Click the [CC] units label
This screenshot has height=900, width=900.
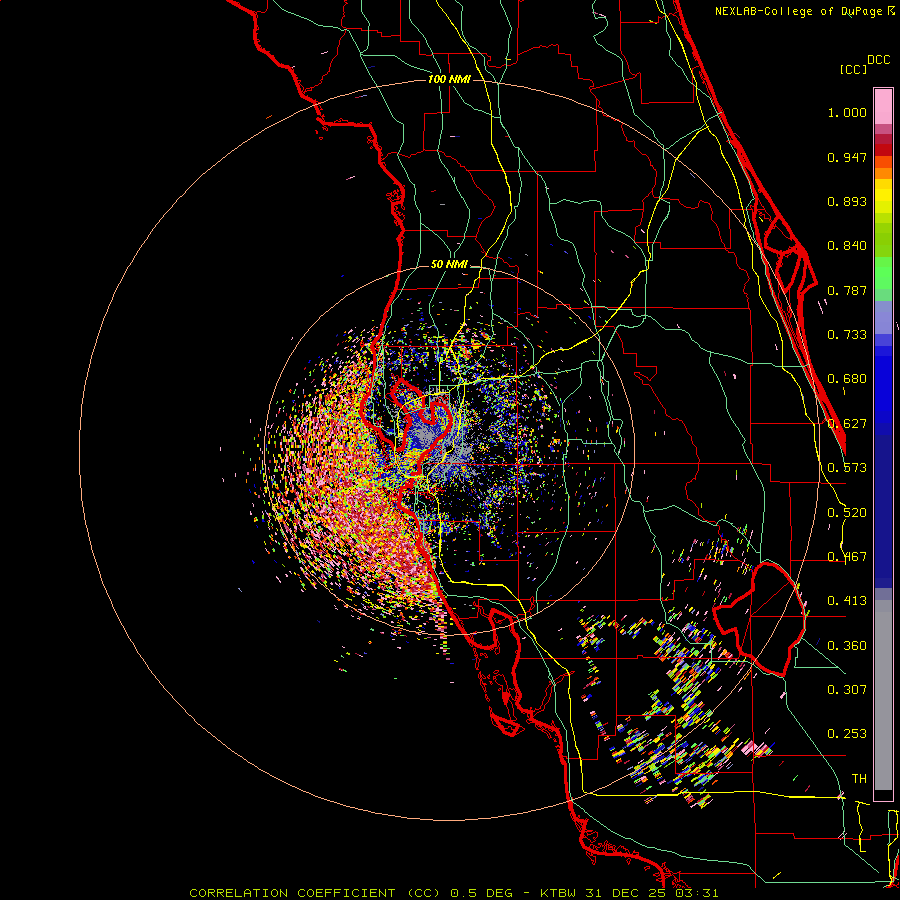[853, 69]
